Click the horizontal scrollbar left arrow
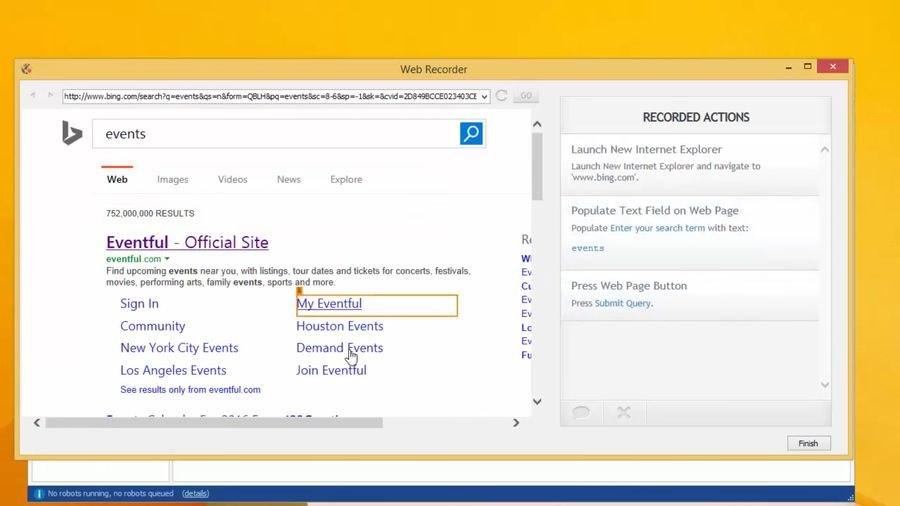The width and height of the screenshot is (900, 506). [x=37, y=423]
